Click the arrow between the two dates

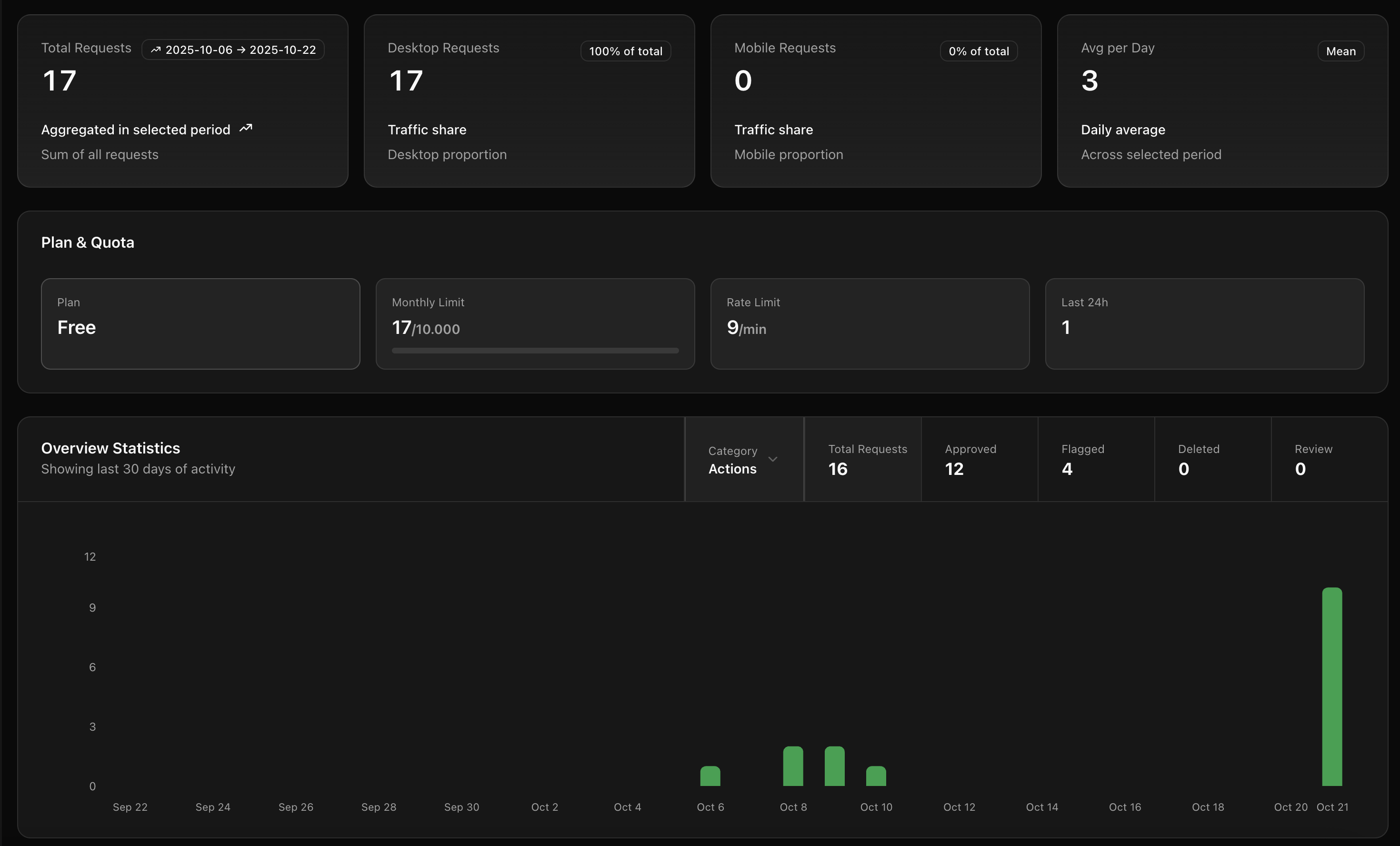point(241,50)
